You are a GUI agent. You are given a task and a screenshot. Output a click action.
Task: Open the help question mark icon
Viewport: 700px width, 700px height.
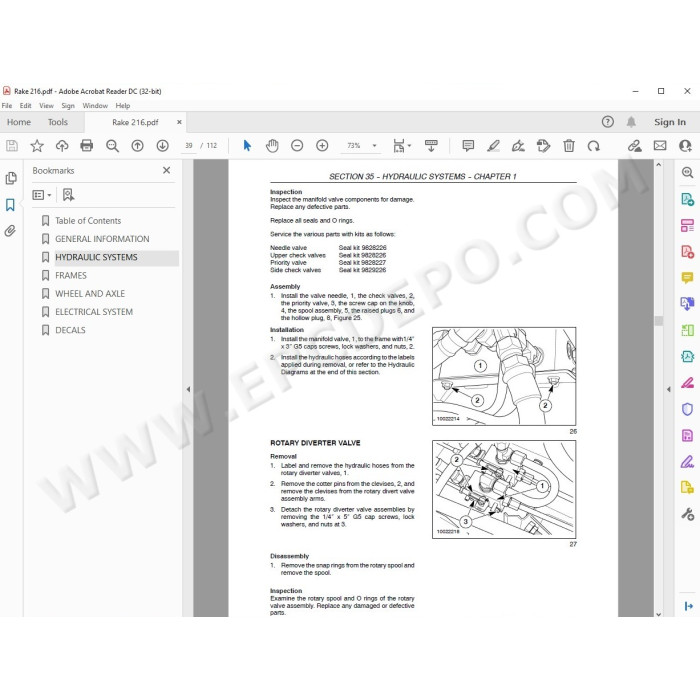(x=608, y=122)
